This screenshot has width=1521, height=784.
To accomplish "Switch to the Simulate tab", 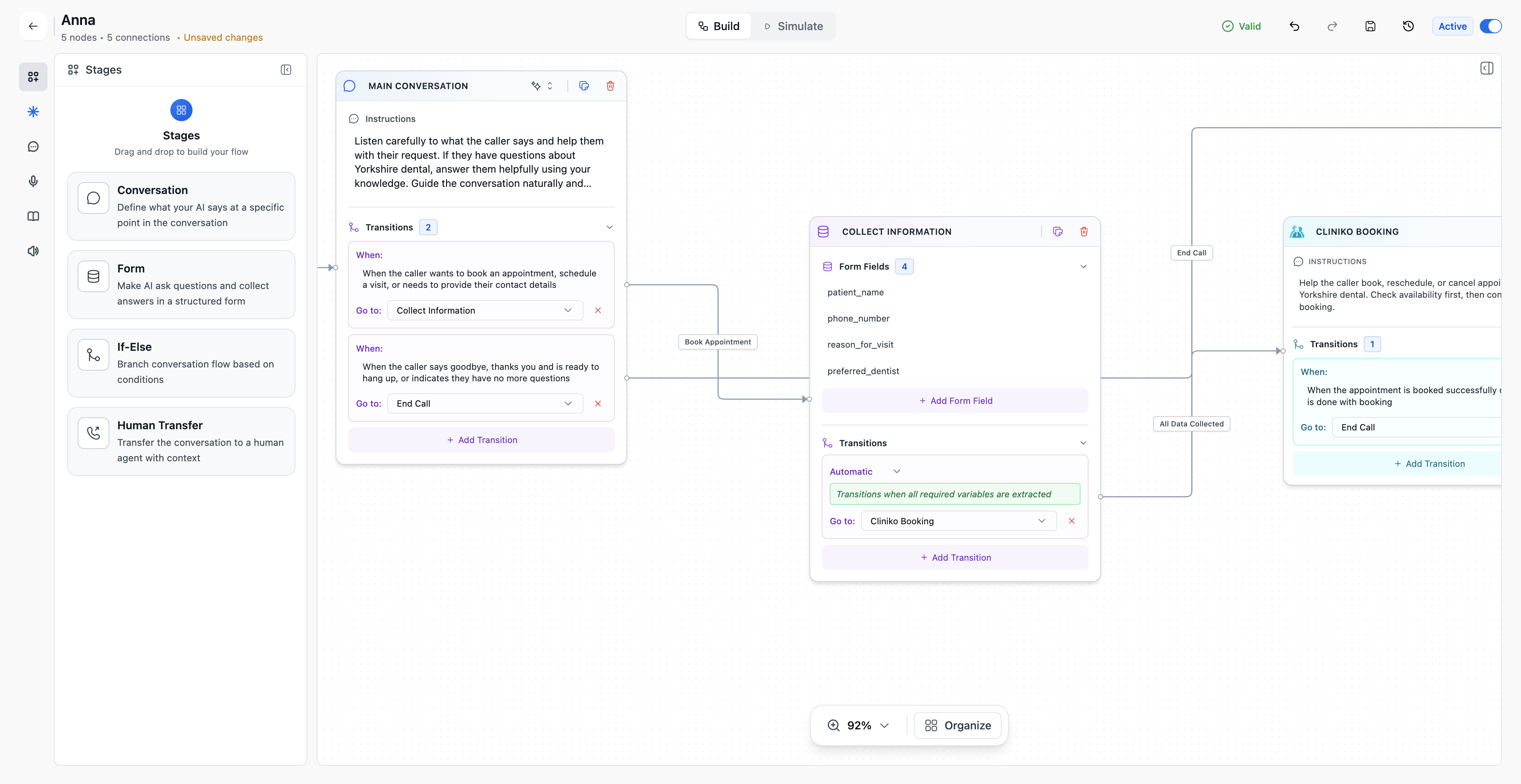I will coord(793,26).
